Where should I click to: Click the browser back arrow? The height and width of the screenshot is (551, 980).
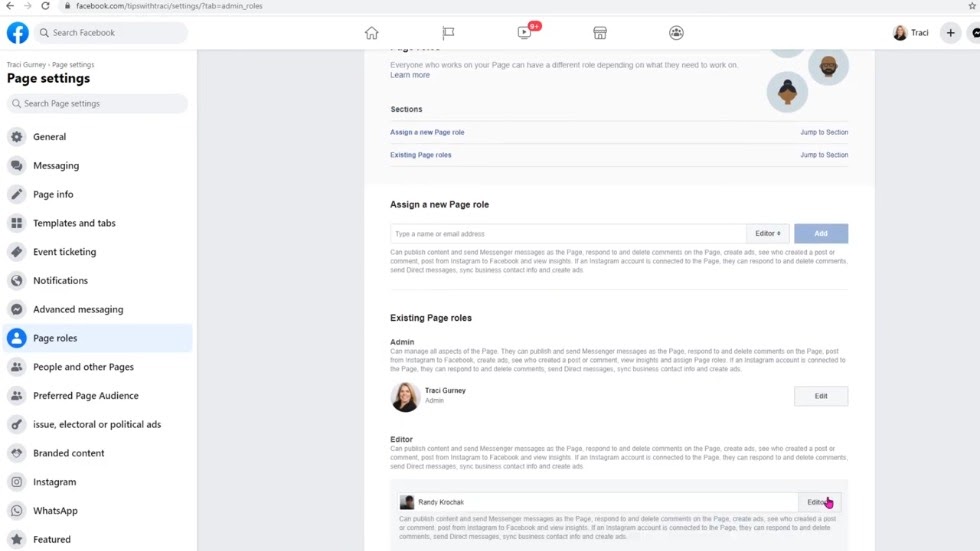10,6
